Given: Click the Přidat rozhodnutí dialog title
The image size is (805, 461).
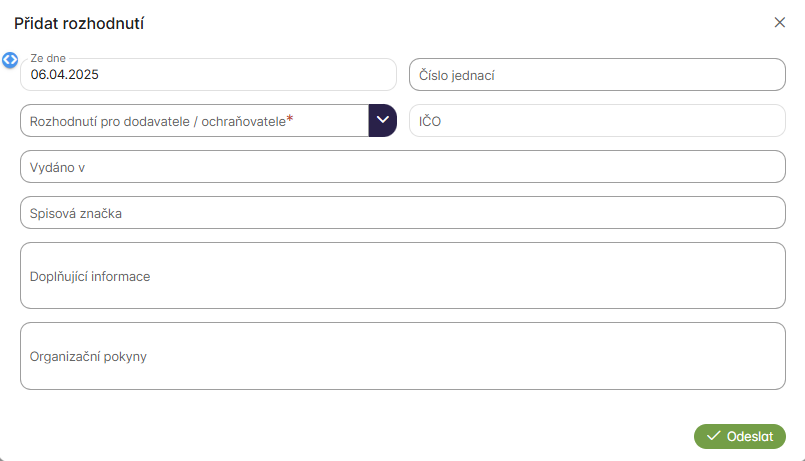Looking at the screenshot, I should [x=85, y=23].
